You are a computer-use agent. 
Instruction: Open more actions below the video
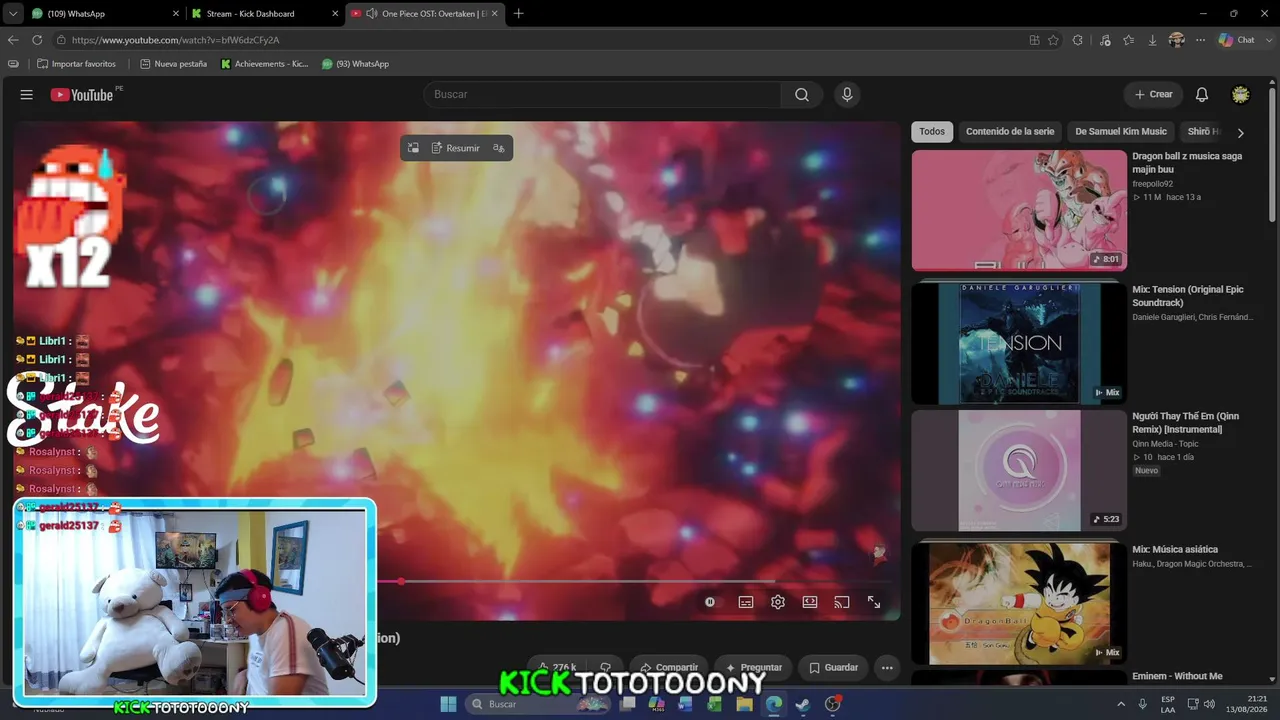point(887,667)
